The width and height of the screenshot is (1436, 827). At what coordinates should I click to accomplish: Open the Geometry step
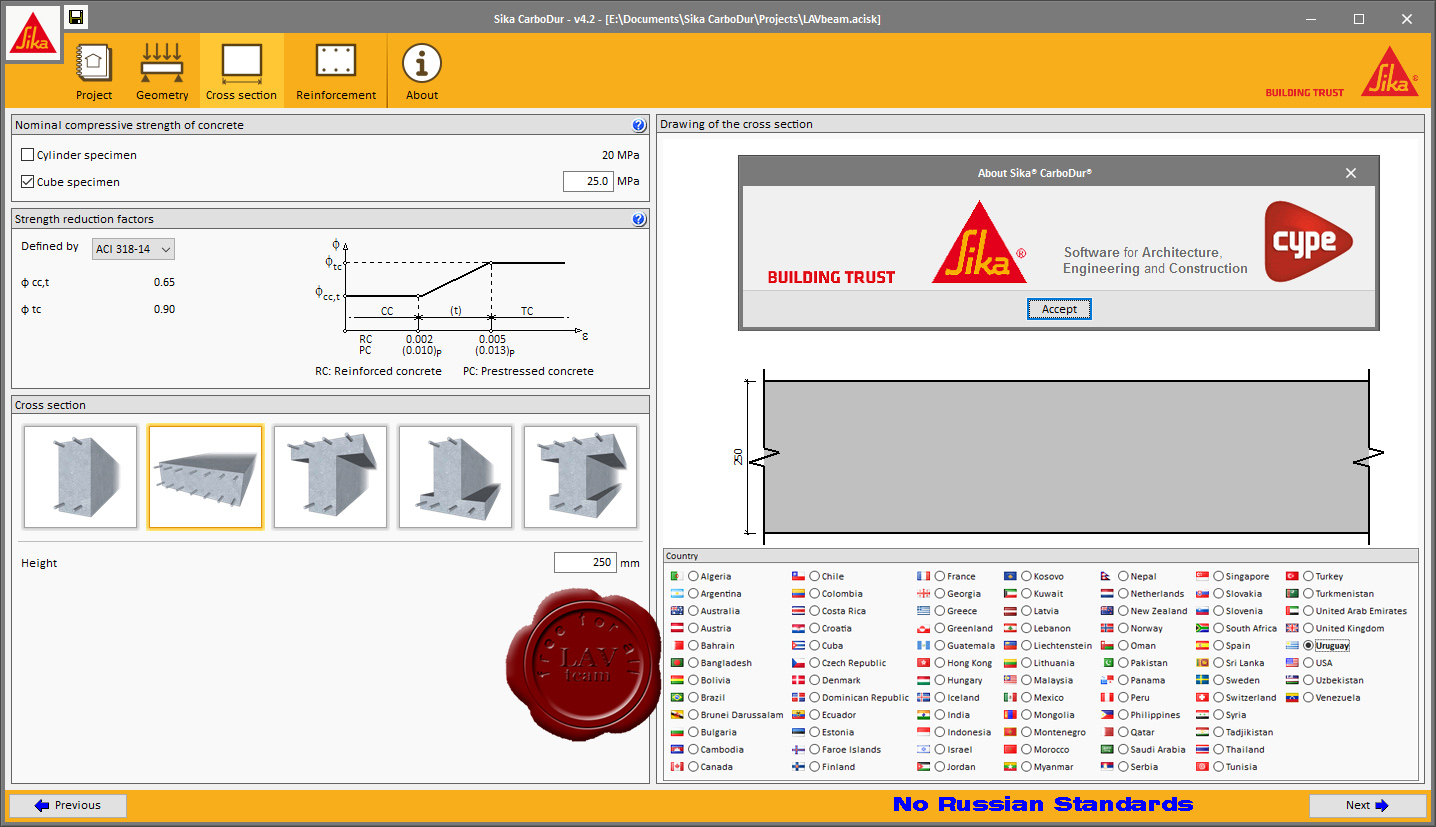[x=162, y=70]
